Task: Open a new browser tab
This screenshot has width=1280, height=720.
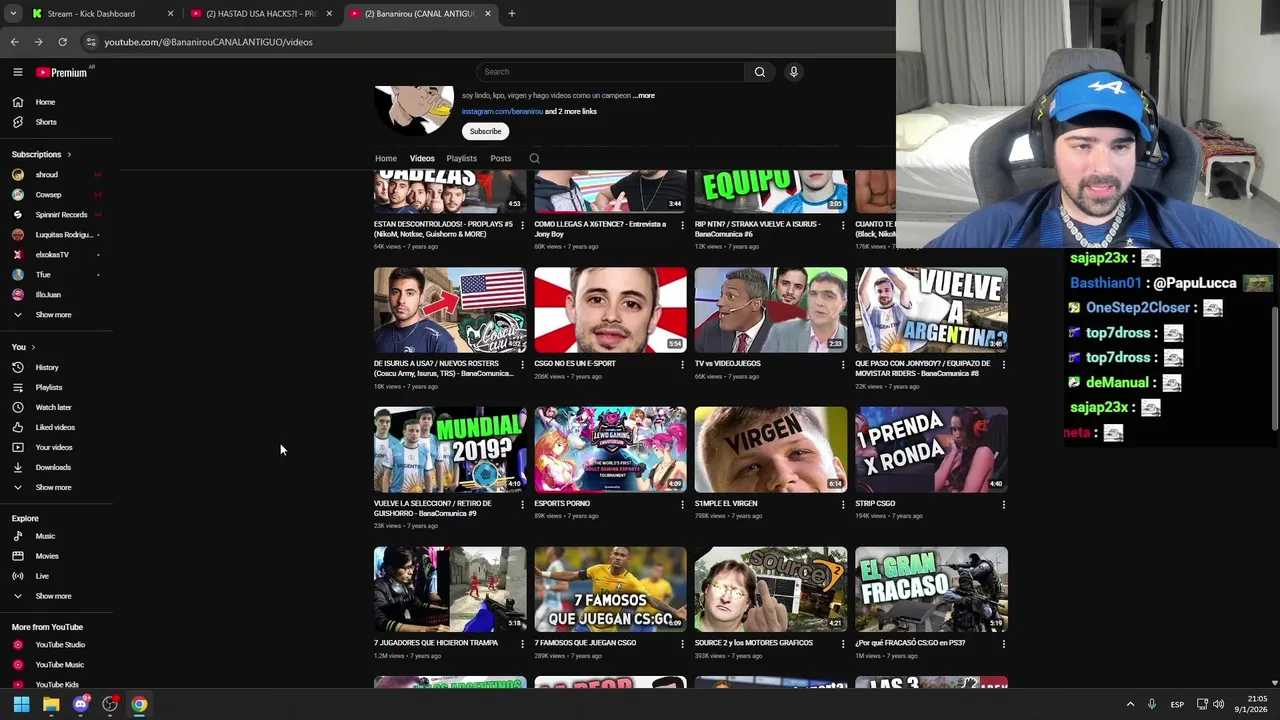Action: pyautogui.click(x=512, y=14)
